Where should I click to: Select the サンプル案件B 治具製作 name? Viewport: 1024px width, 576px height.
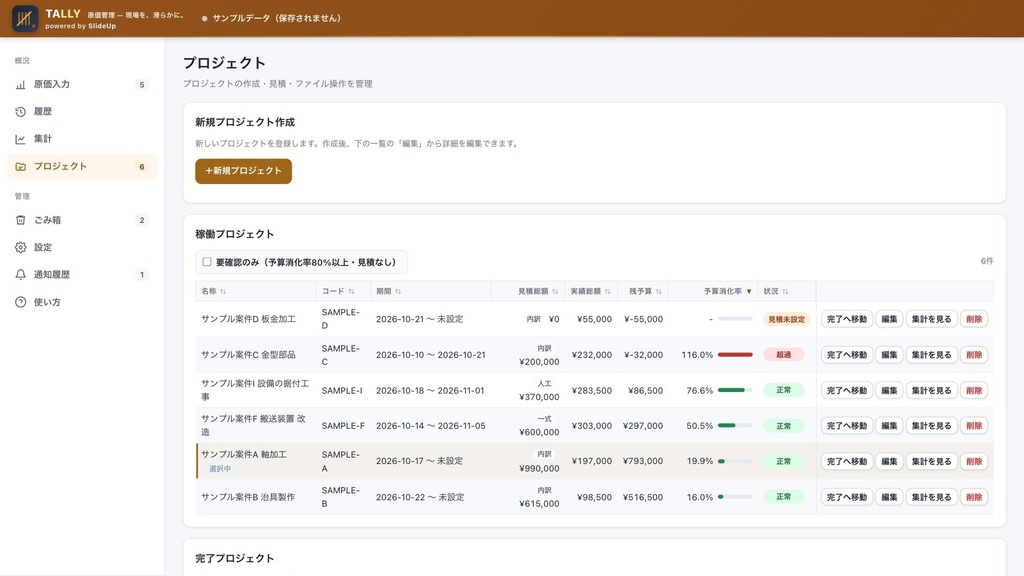point(248,497)
